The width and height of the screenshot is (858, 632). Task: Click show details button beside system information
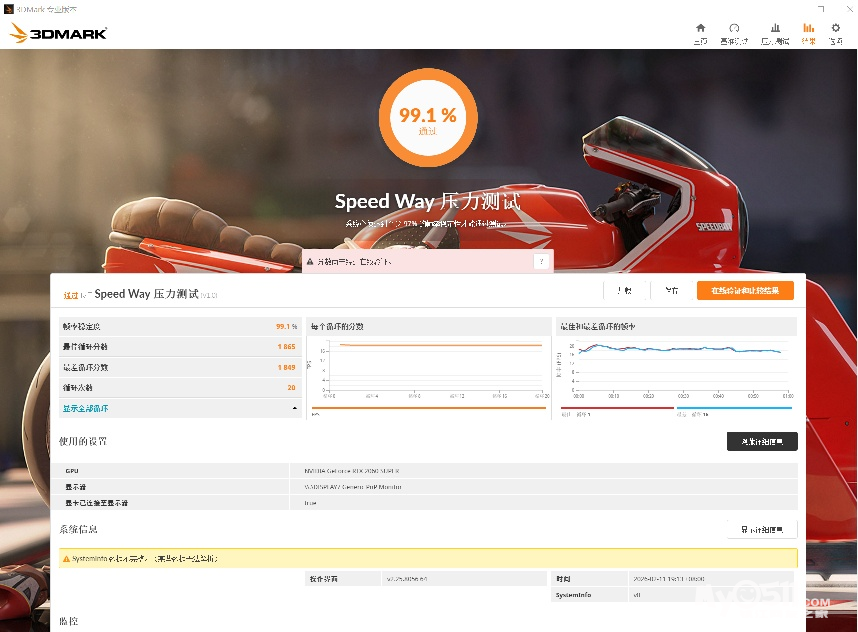pos(761,529)
